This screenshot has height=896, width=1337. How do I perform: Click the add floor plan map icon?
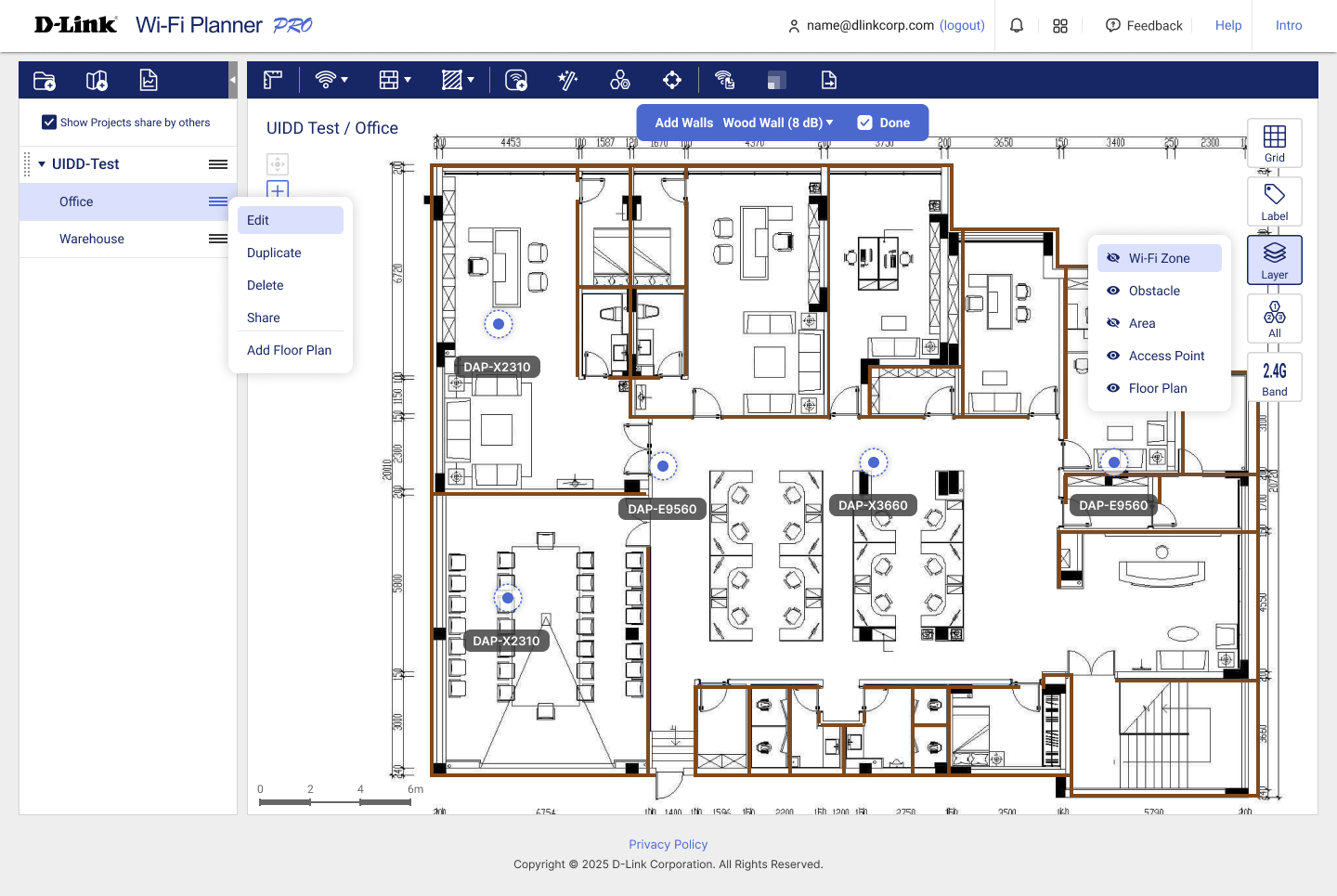coord(97,81)
